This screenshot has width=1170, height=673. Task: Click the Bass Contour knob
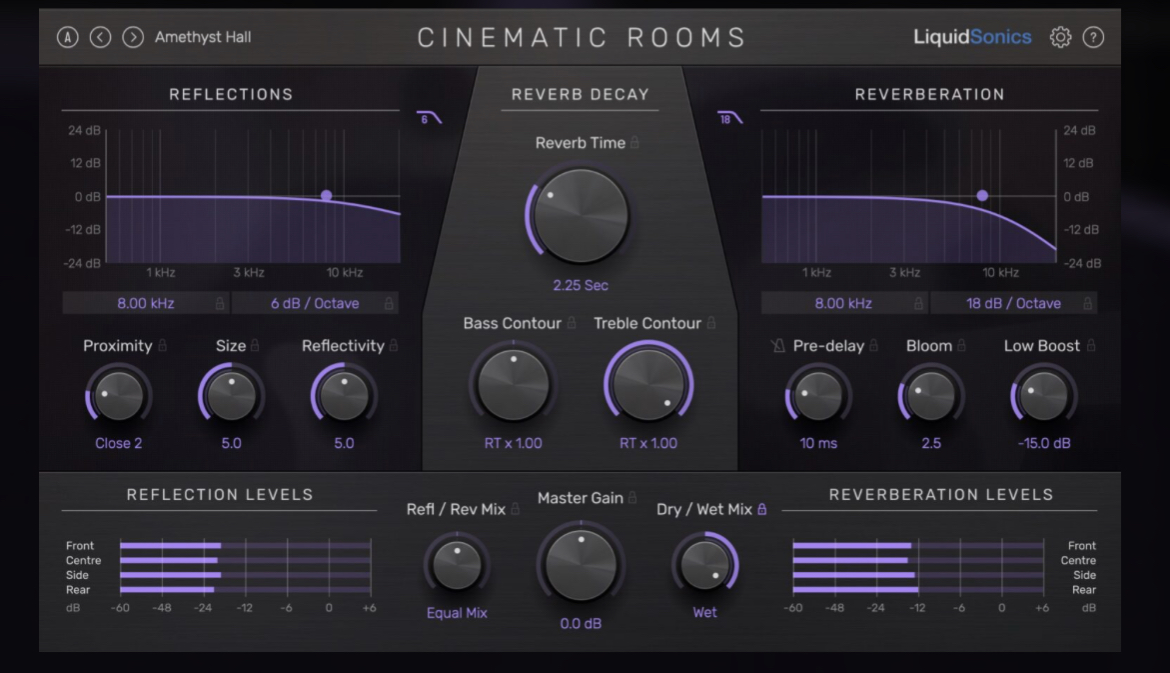pos(513,385)
